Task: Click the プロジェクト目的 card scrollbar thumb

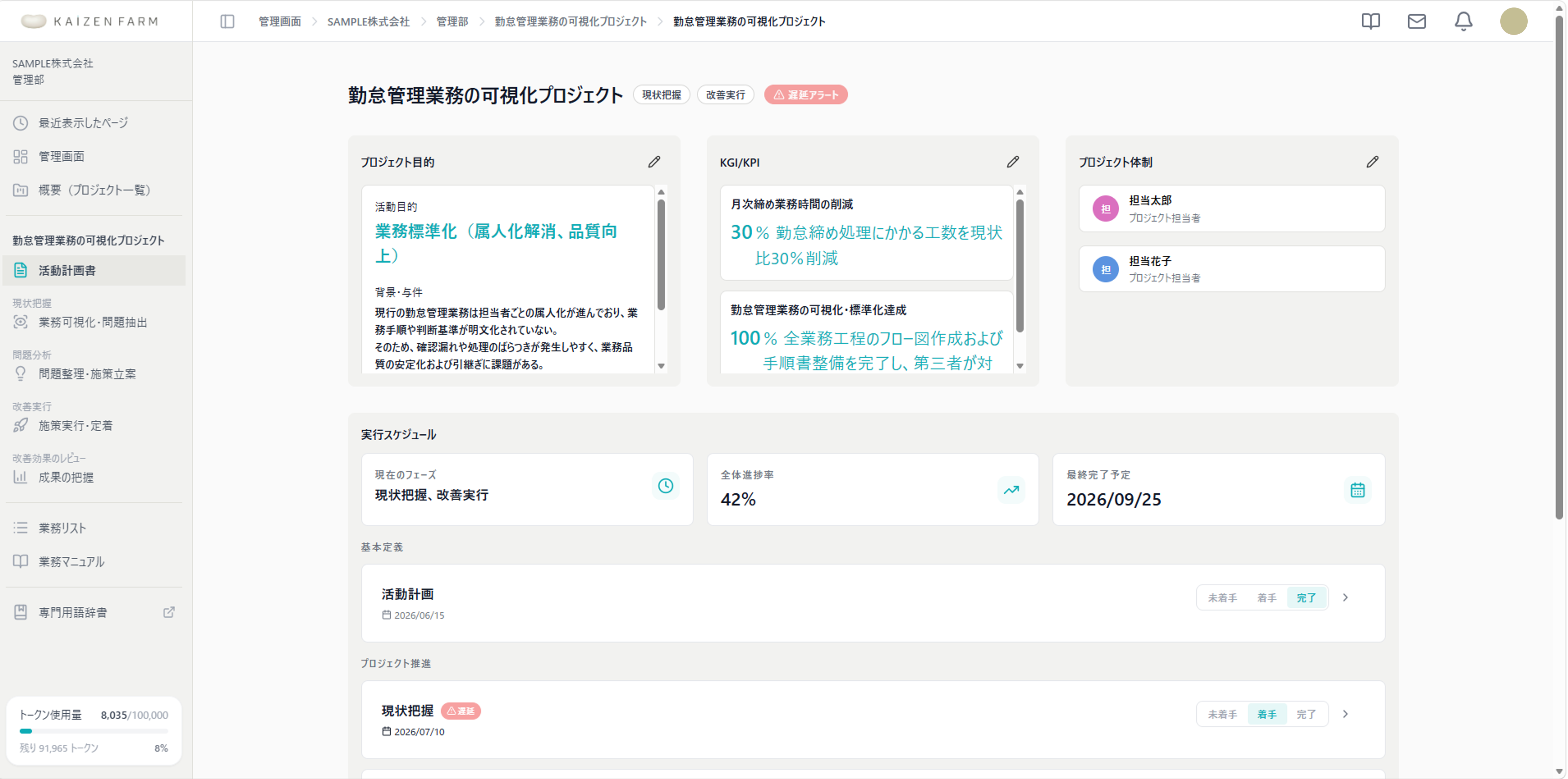Action: tap(661, 254)
